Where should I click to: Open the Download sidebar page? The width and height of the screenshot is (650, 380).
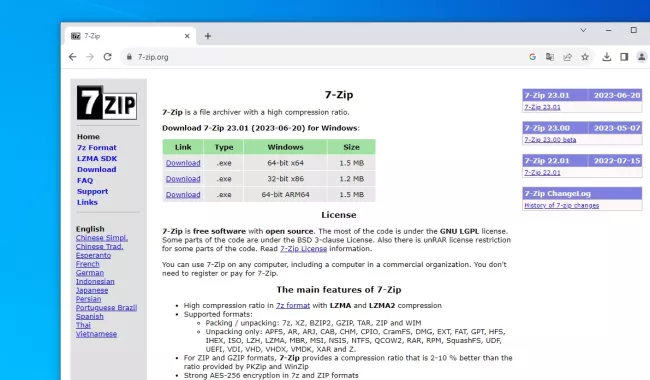[97, 169]
